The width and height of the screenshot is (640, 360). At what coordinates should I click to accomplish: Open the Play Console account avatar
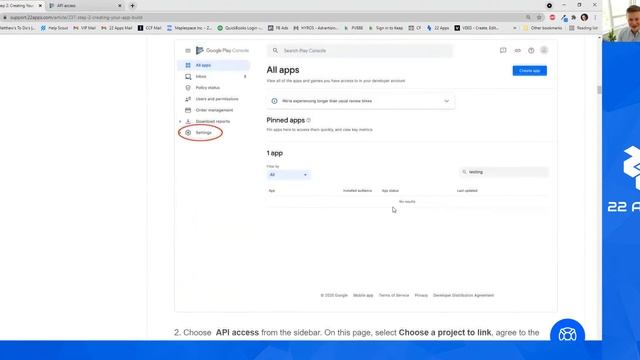pos(544,50)
